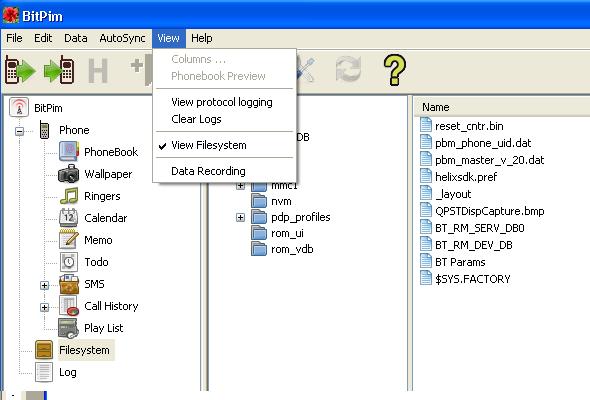
Task: Select the Filesystem tree label
Action: tap(84, 350)
